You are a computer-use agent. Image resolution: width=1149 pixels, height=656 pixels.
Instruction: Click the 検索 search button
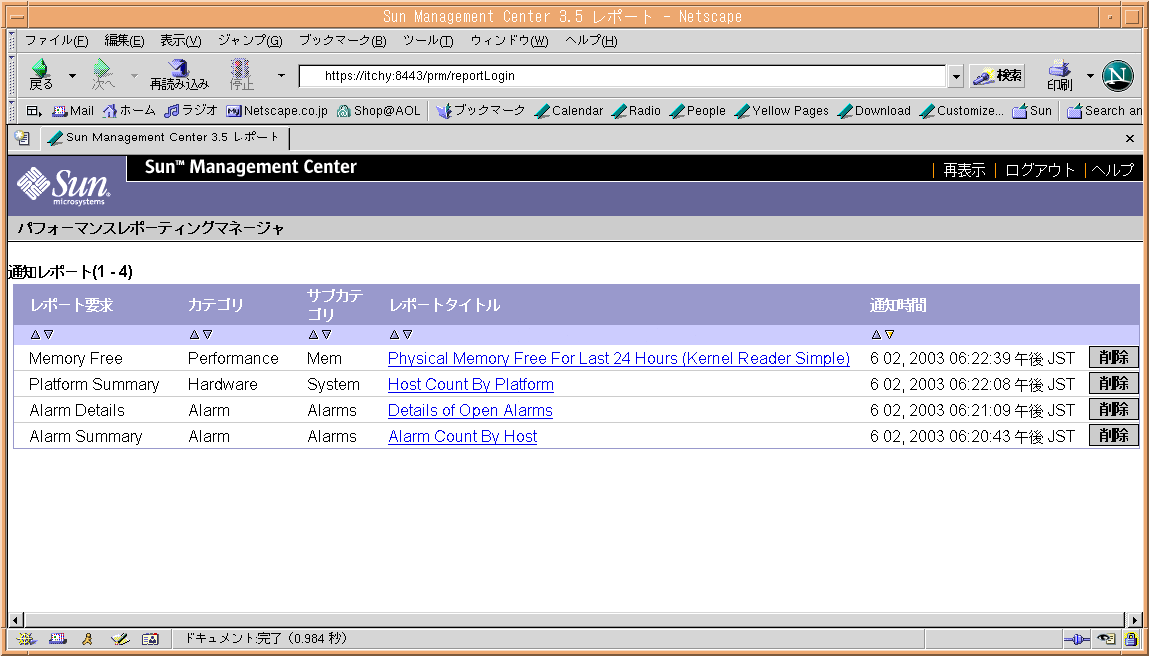tap(997, 75)
